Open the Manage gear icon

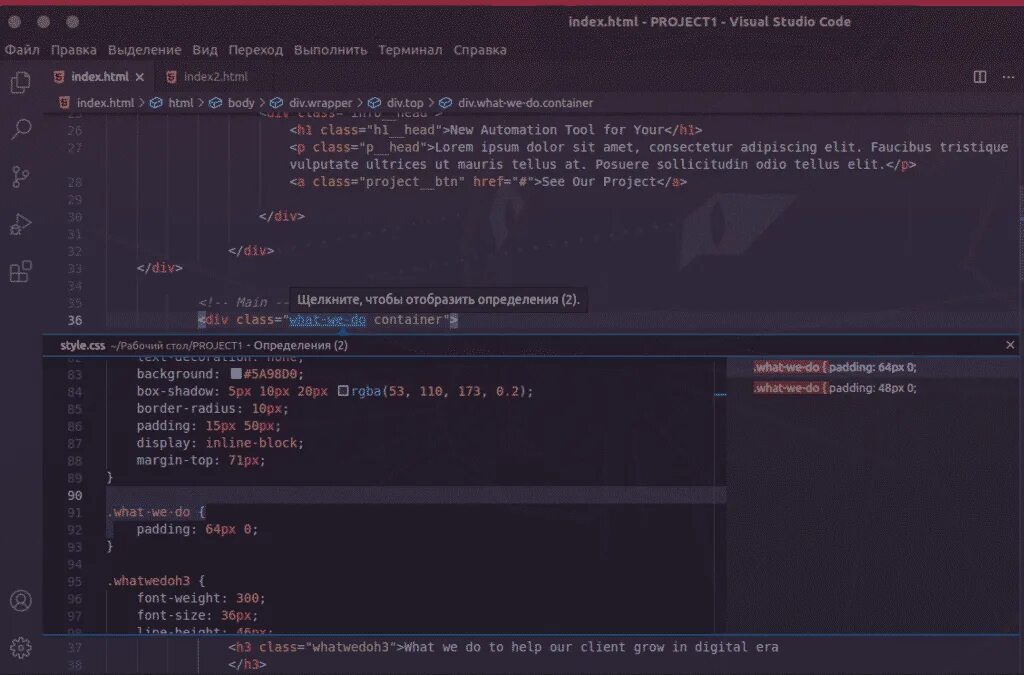(20, 648)
